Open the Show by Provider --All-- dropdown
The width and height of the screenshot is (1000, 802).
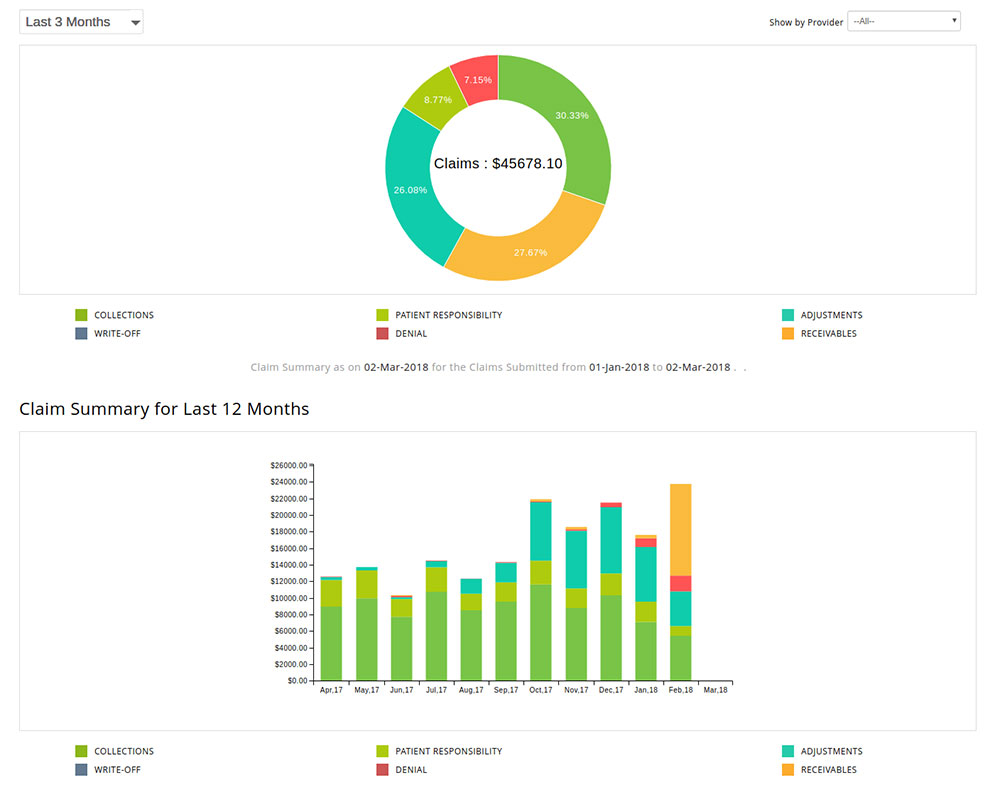point(903,20)
